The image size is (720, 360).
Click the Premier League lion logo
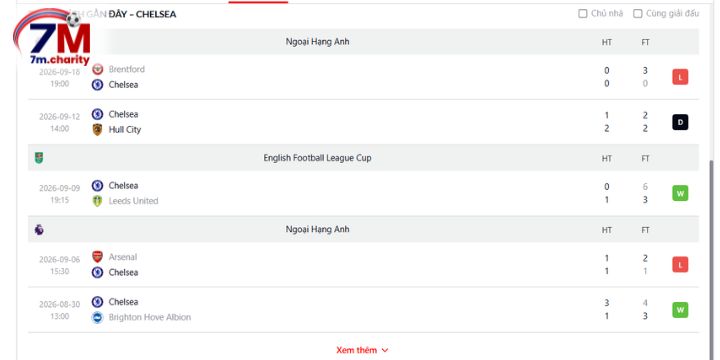click(x=39, y=230)
